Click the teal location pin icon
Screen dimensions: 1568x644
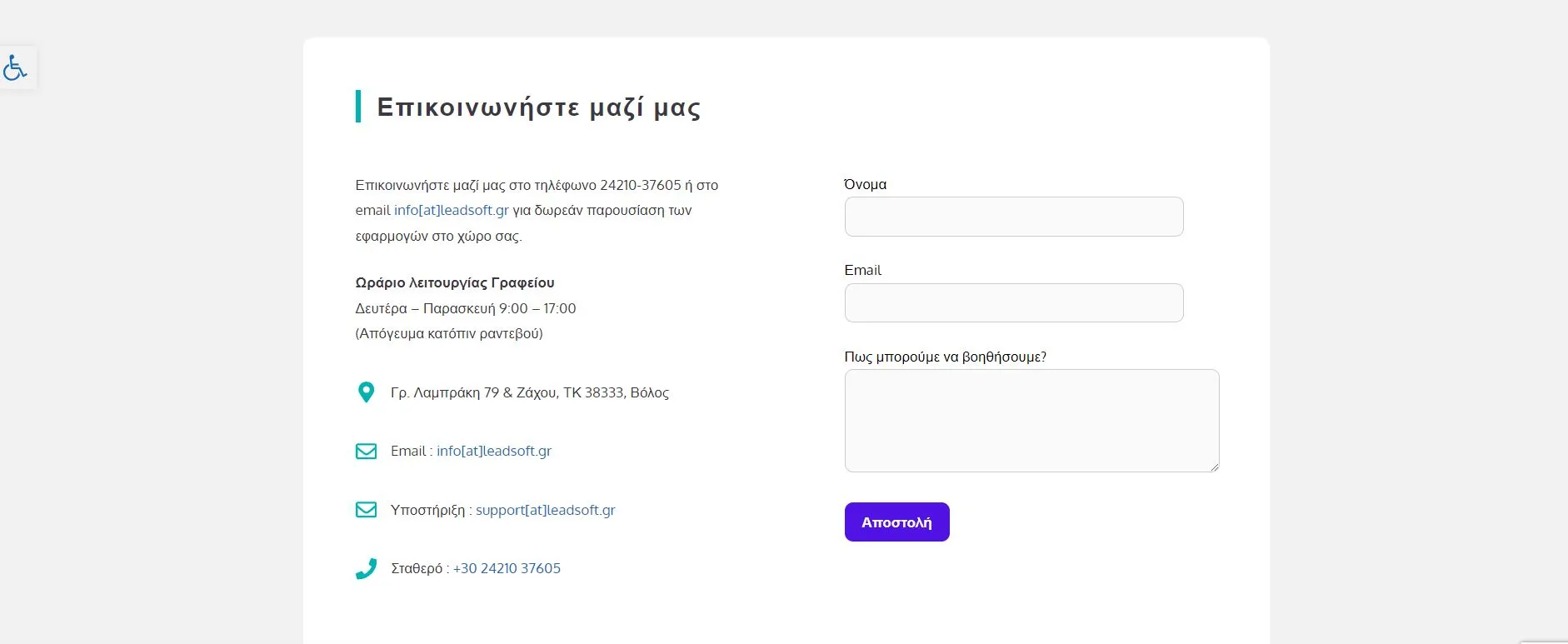pyautogui.click(x=366, y=392)
